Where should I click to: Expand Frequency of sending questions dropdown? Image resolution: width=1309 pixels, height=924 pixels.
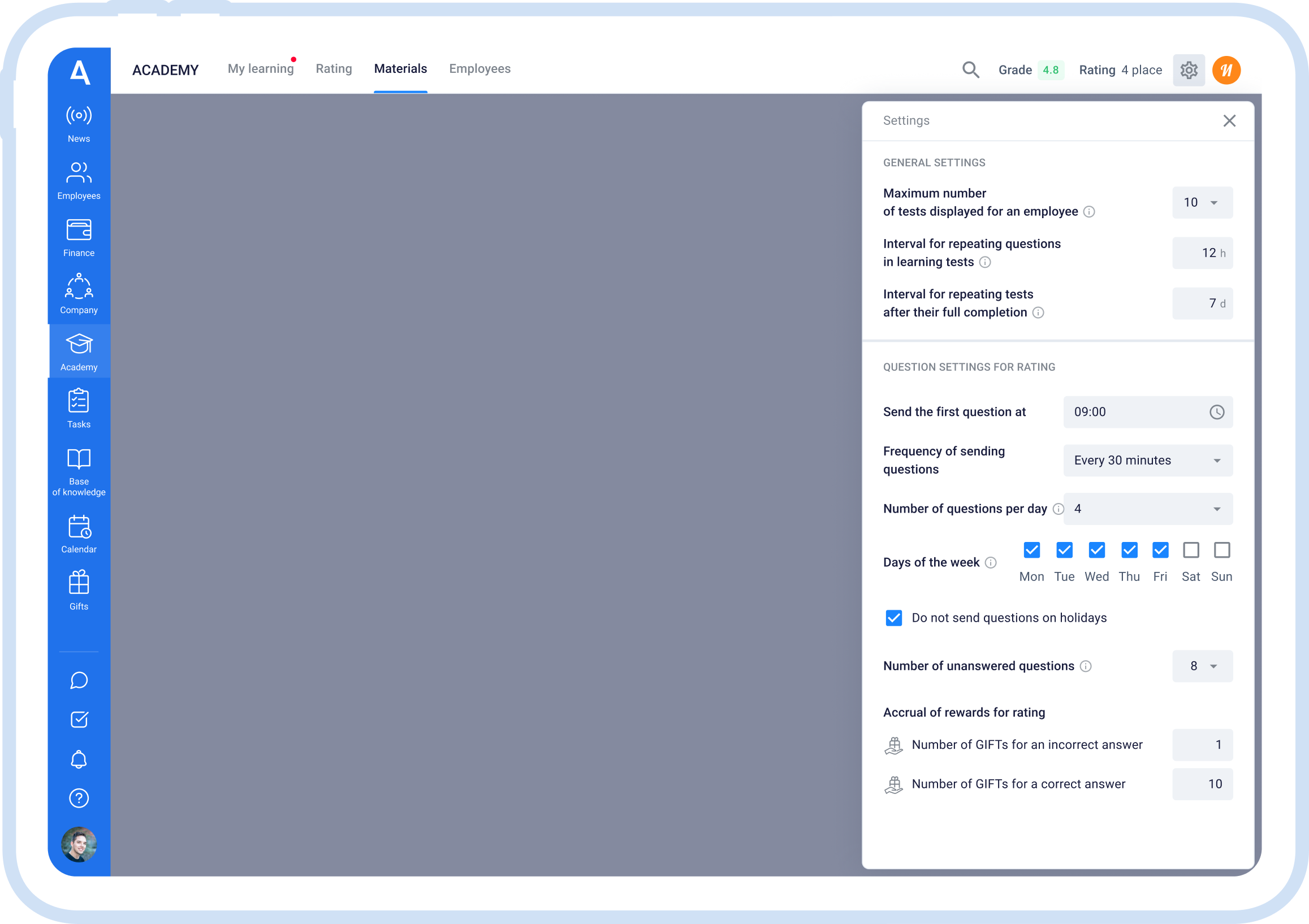tap(1147, 460)
